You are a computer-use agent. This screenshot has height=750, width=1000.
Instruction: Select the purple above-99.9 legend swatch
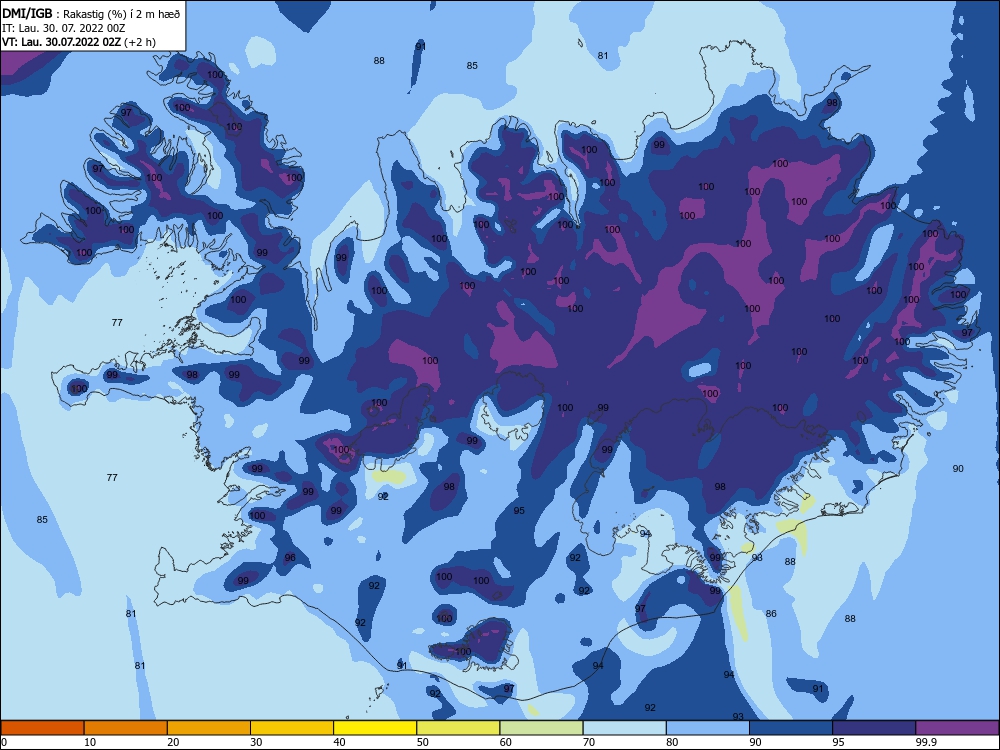957,728
